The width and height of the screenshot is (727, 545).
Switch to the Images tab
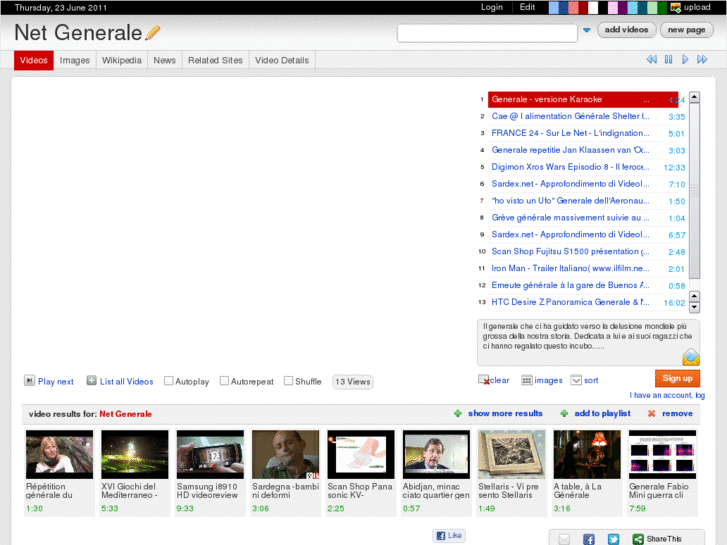[75, 60]
